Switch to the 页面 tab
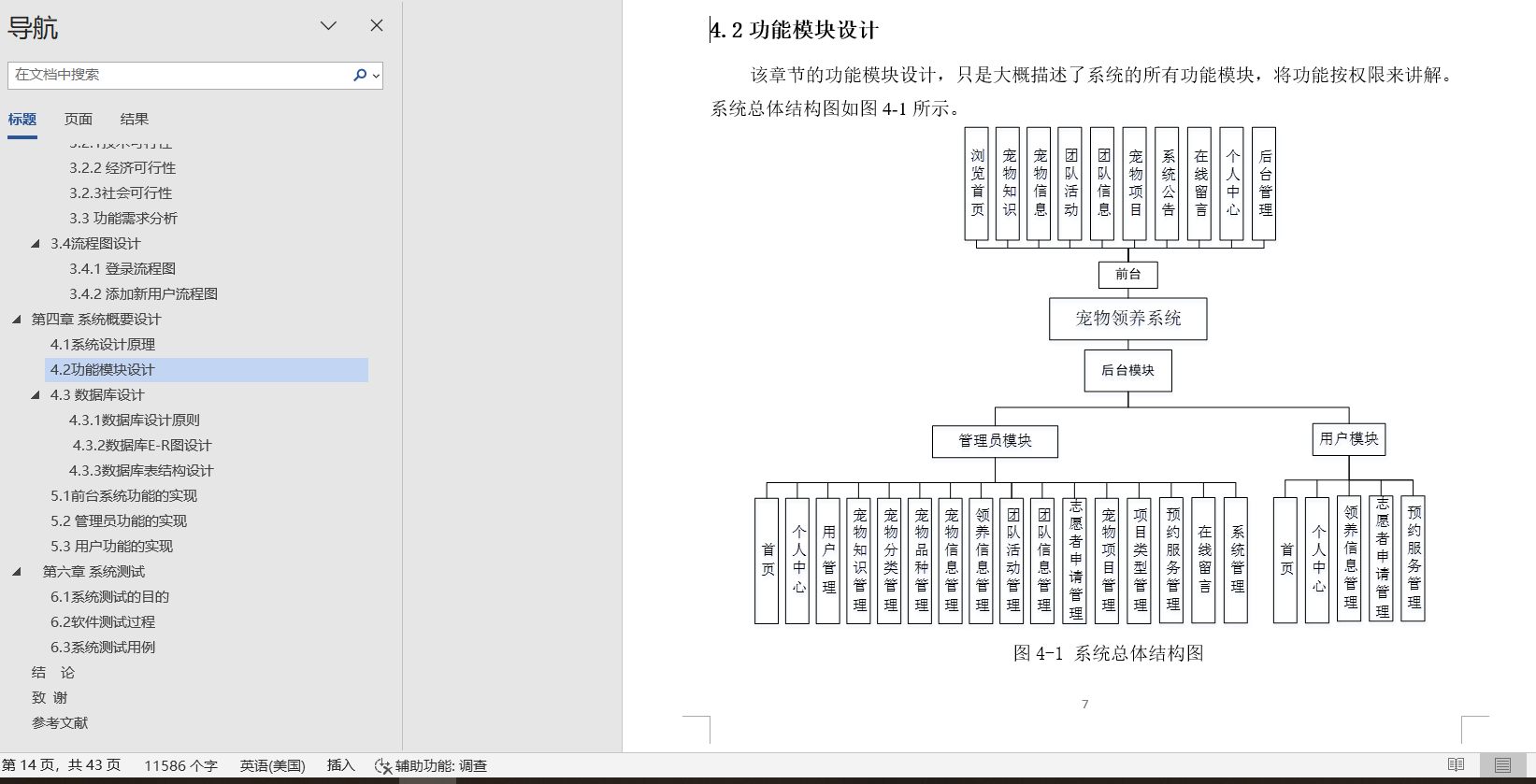The image size is (1536, 784). coord(79,119)
